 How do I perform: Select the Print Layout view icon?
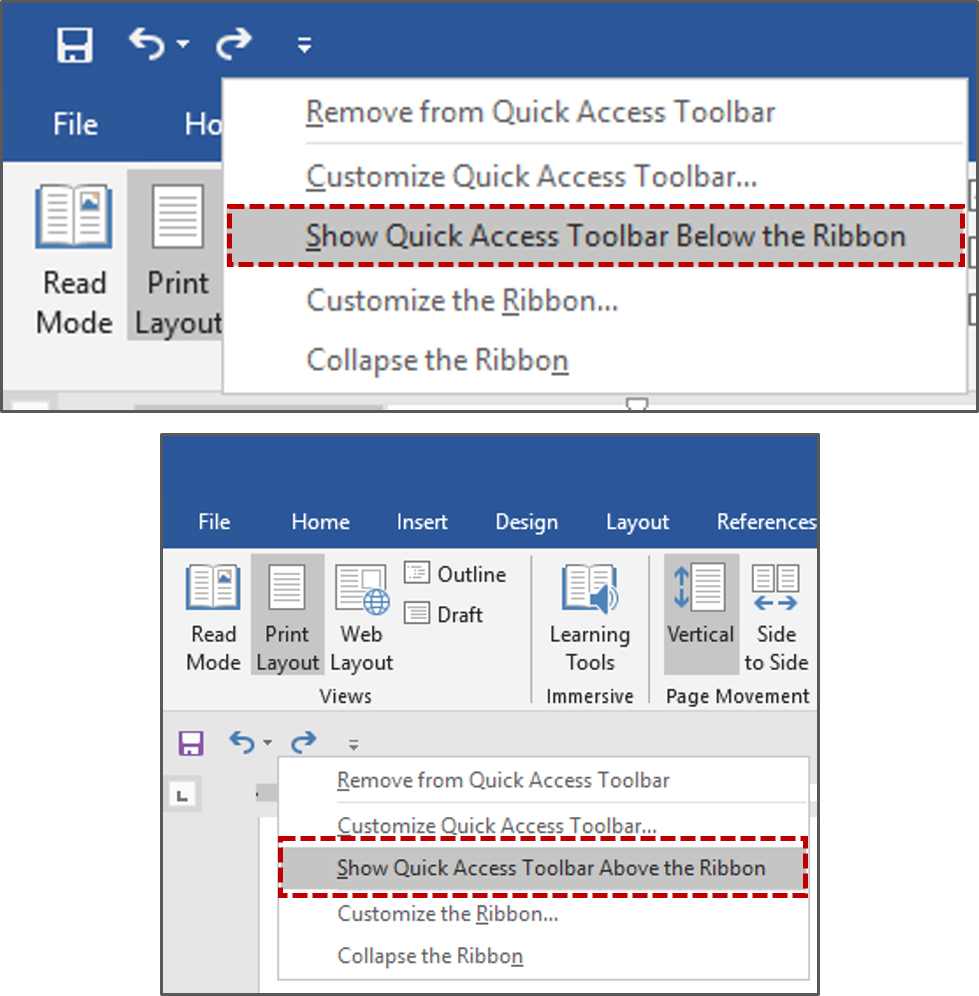click(x=287, y=615)
